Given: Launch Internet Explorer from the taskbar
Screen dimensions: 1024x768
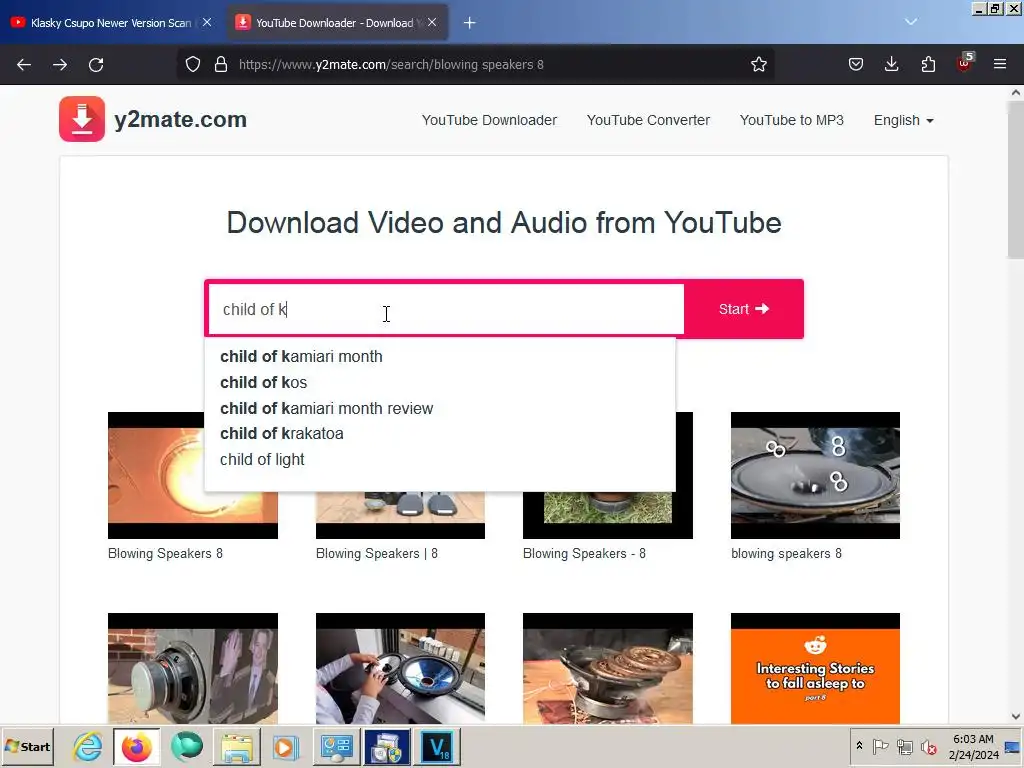Looking at the screenshot, I should [x=88, y=746].
